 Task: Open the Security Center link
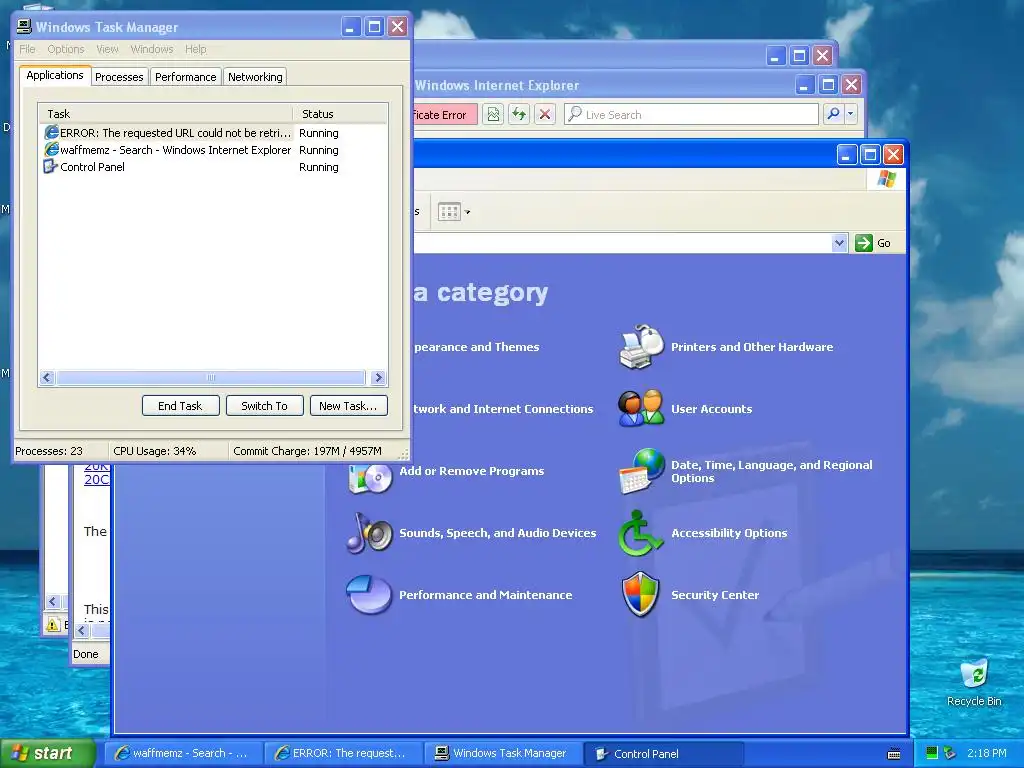tap(715, 595)
